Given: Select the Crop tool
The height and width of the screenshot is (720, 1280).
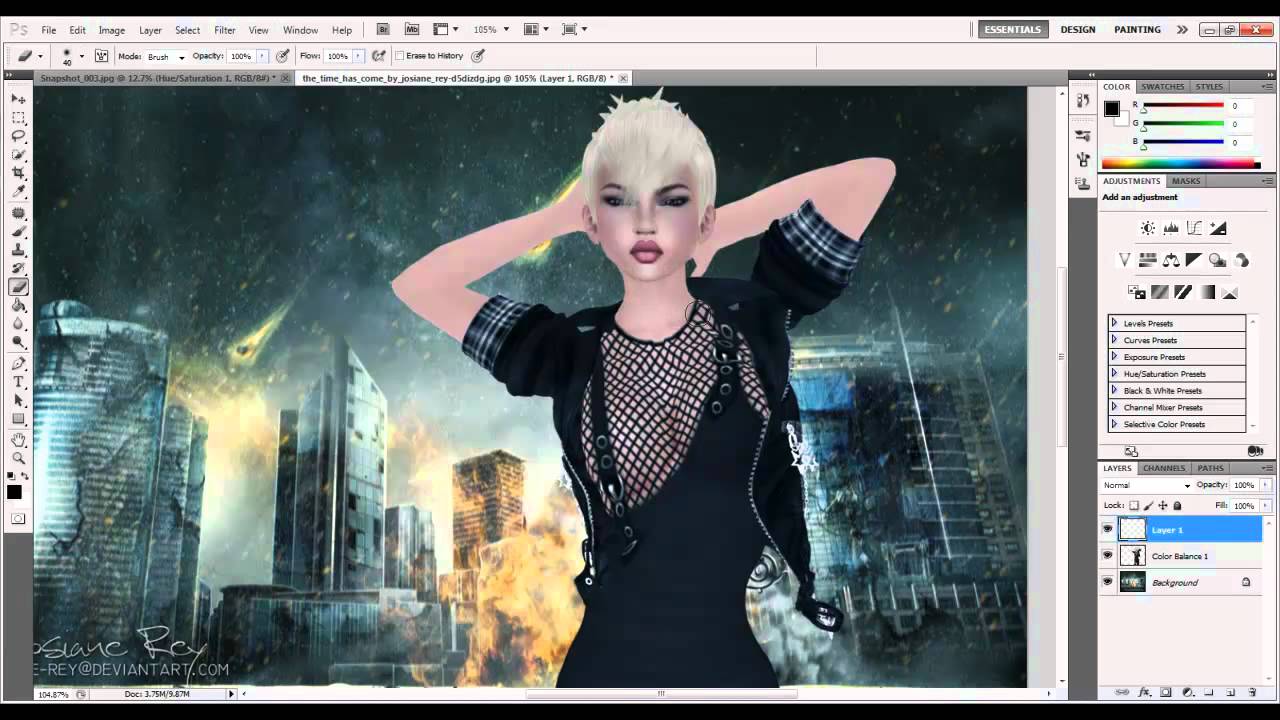Looking at the screenshot, I should pos(18,172).
